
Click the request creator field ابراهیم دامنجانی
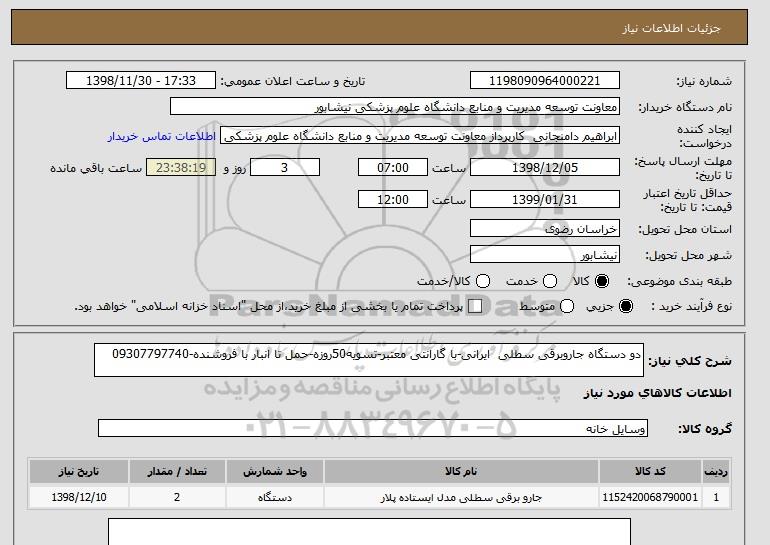420,136
